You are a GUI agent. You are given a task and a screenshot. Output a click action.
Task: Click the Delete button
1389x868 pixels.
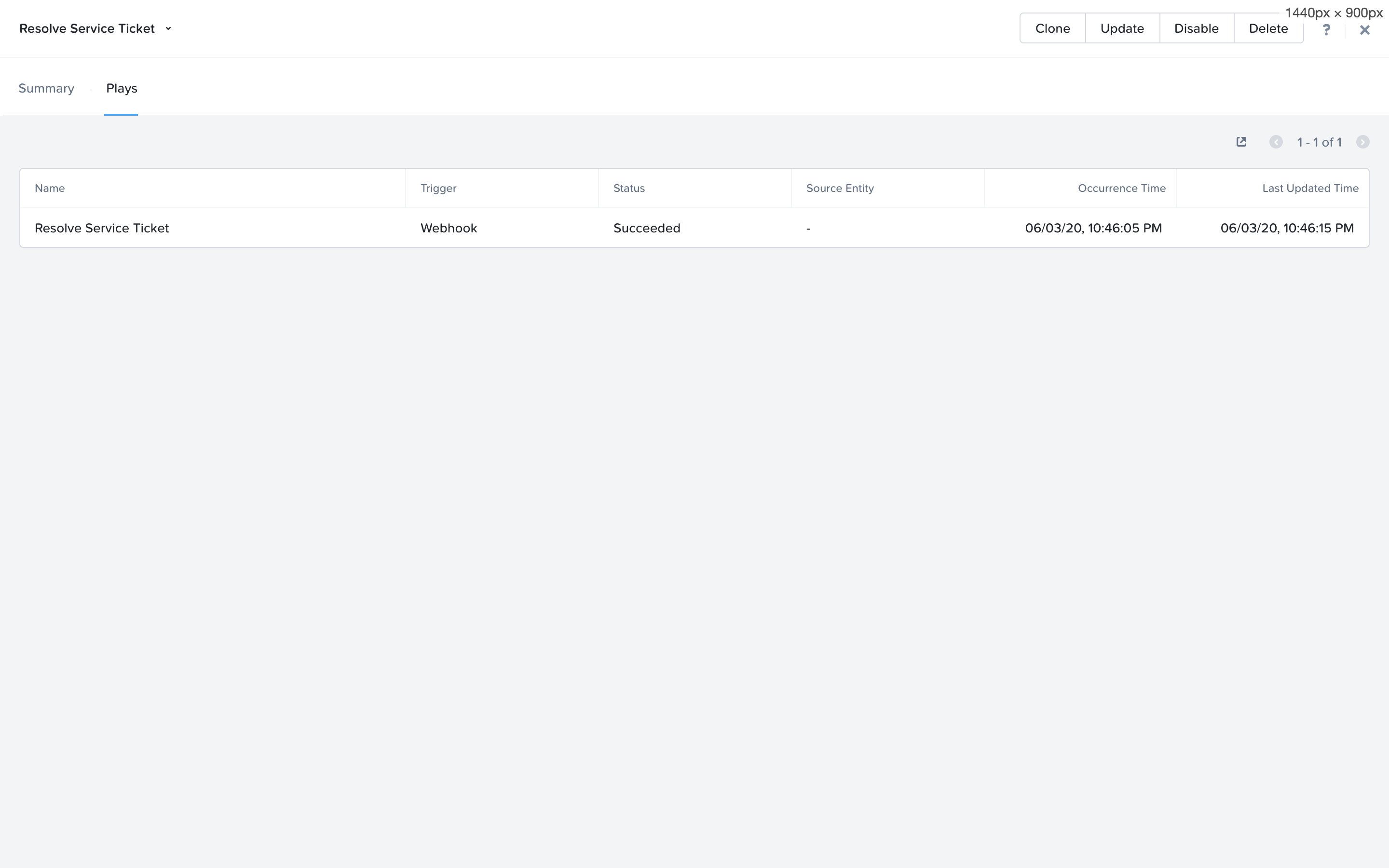pyautogui.click(x=1268, y=28)
